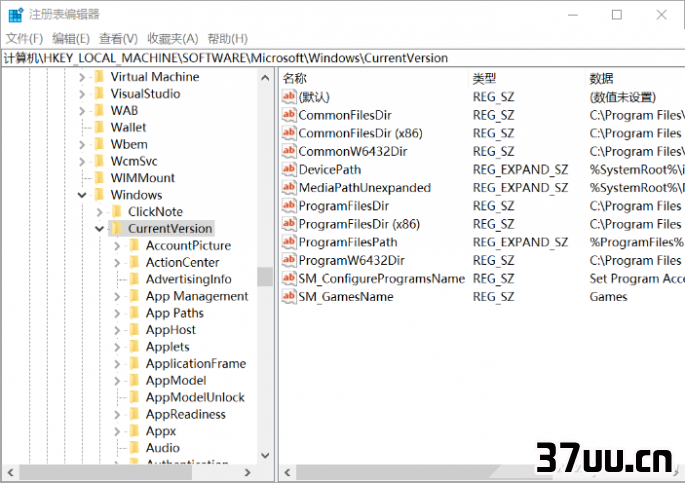Click the folder icon of AccountPicture key
The image size is (685, 483).
[x=135, y=245]
